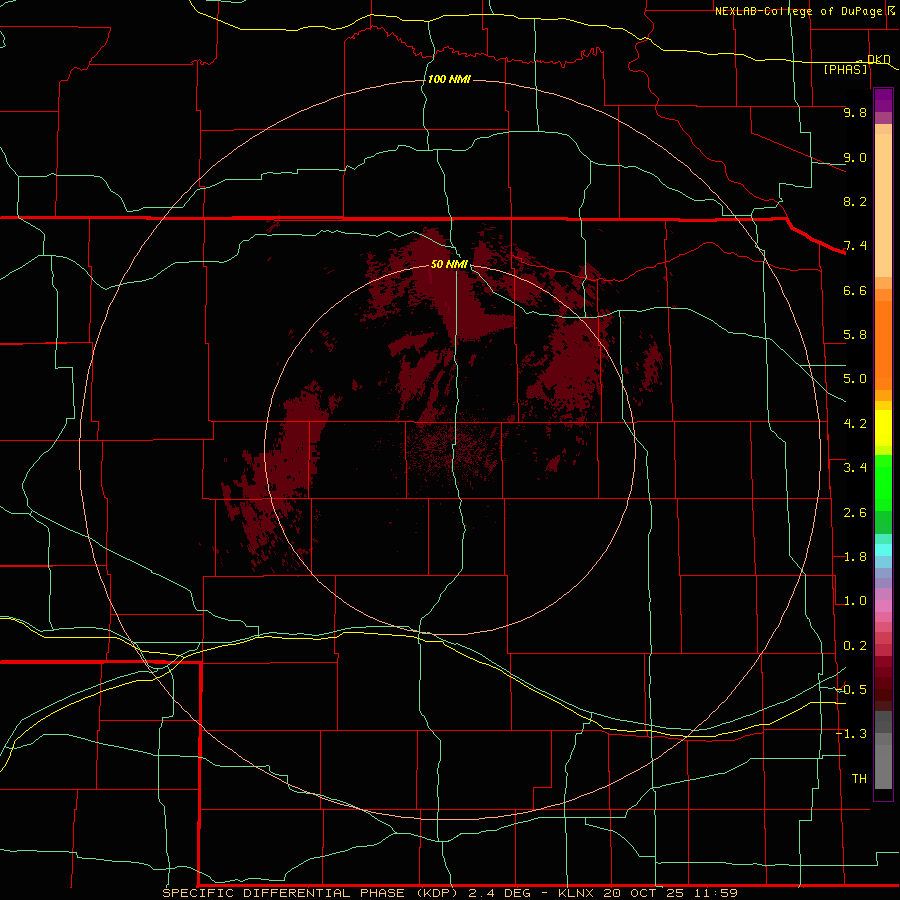Click the 3.4 value on the scale
The height and width of the screenshot is (900, 900).
(855, 468)
